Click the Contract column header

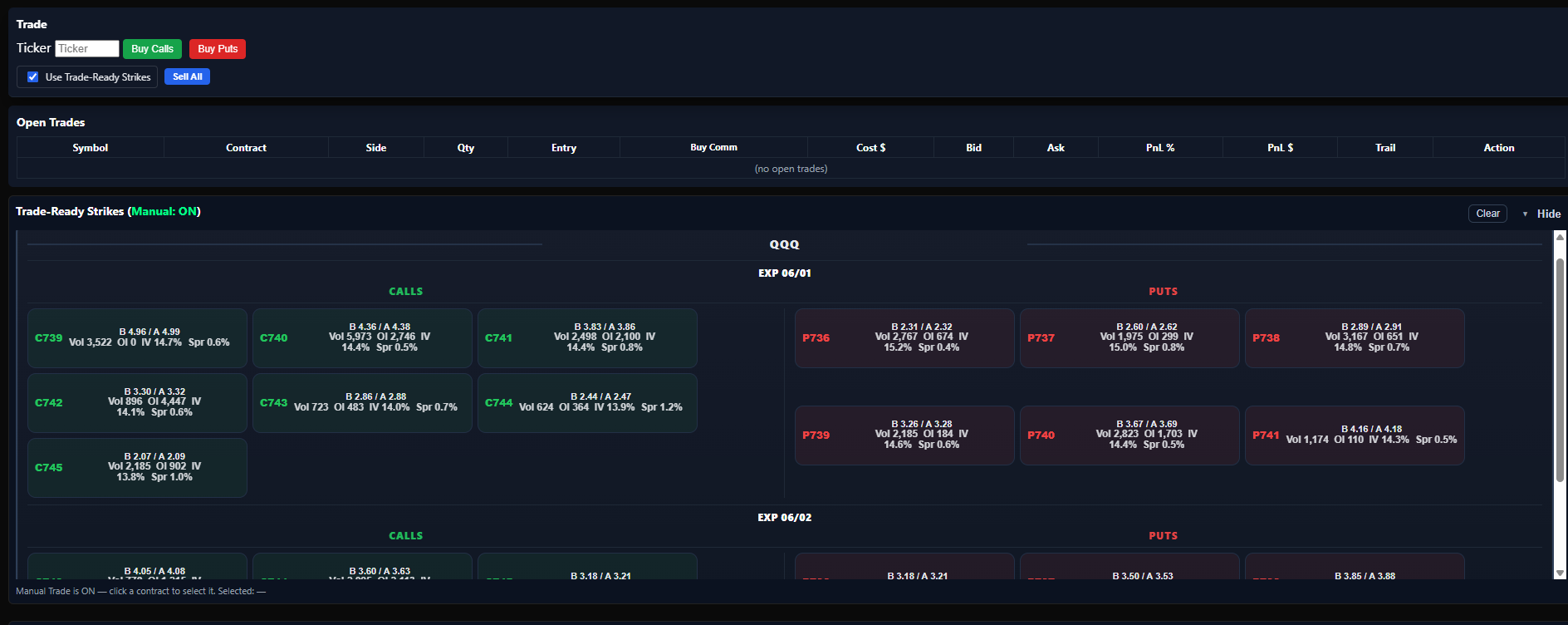[246, 148]
